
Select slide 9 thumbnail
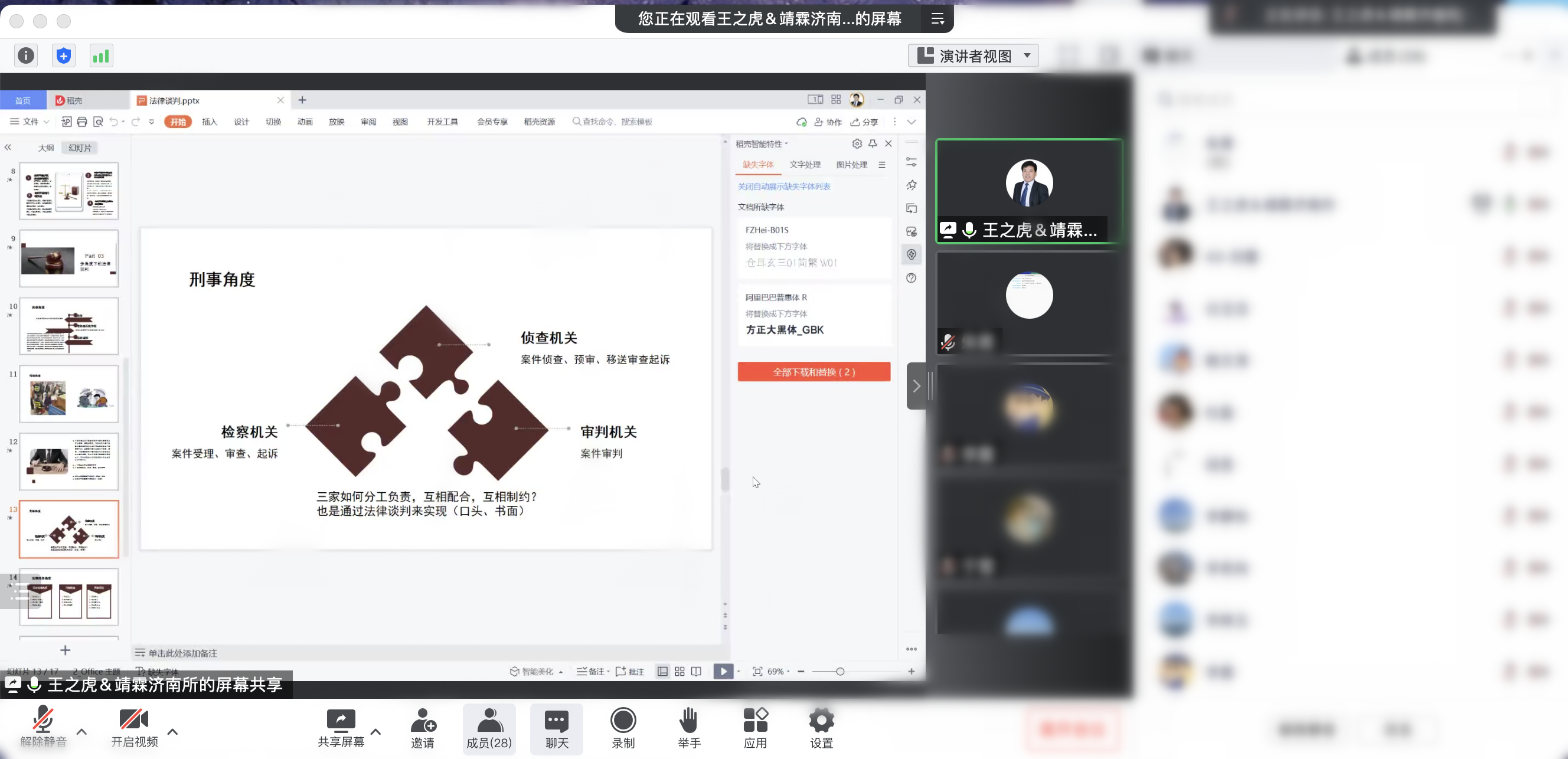[x=69, y=258]
